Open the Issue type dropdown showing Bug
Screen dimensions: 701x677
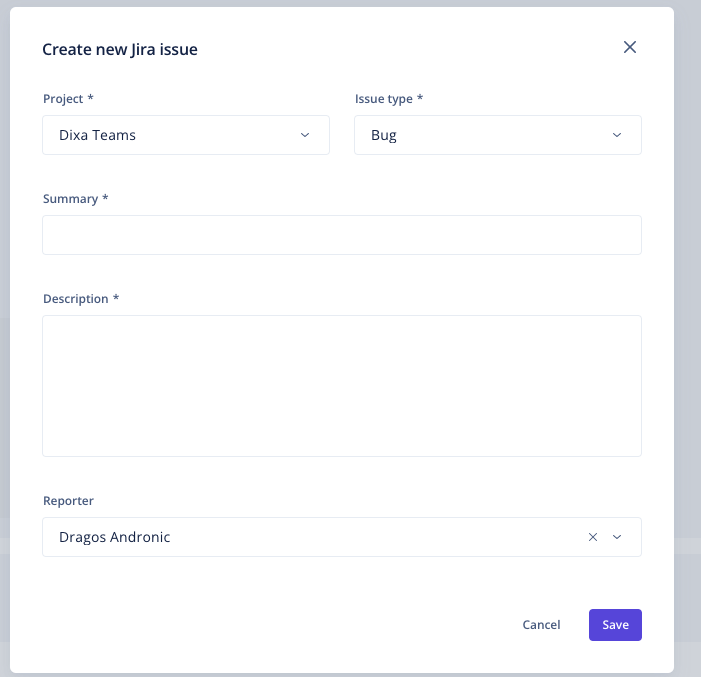[x=498, y=135]
